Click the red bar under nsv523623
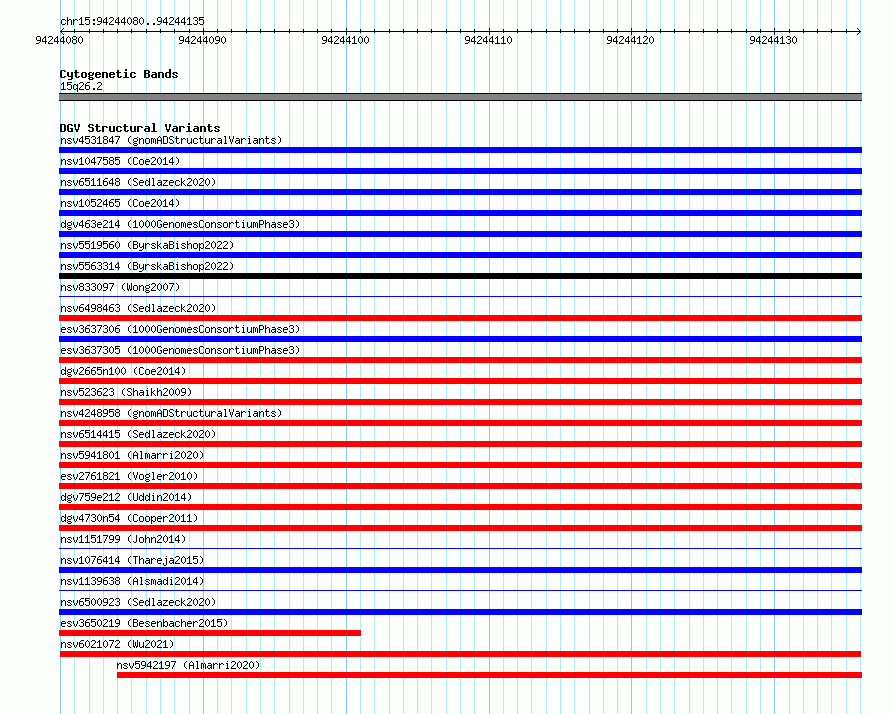This screenshot has height=714, width=890. [460, 402]
